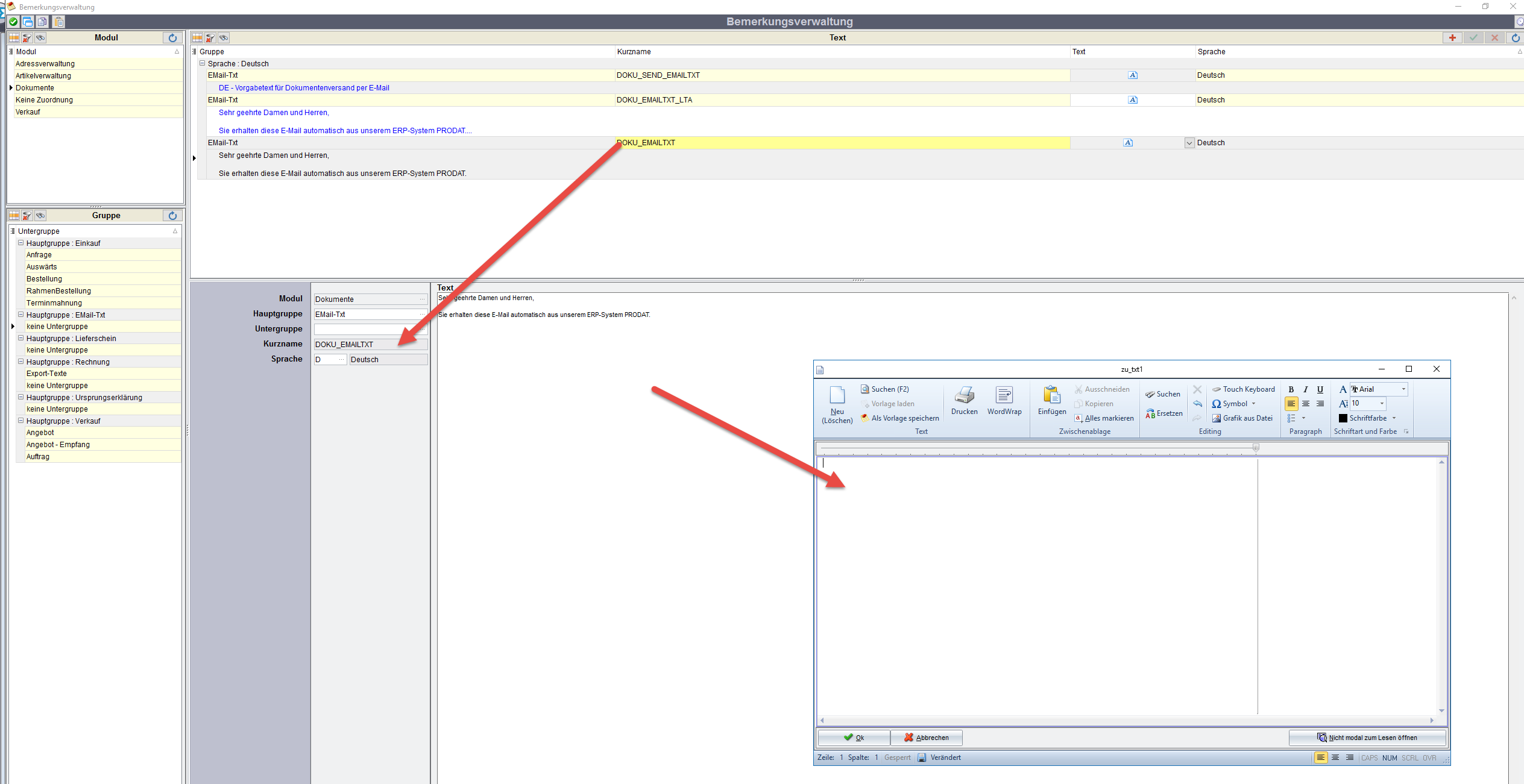The image size is (1524, 784).
Task: Insert Grafik aus Datei
Action: coord(1242,418)
